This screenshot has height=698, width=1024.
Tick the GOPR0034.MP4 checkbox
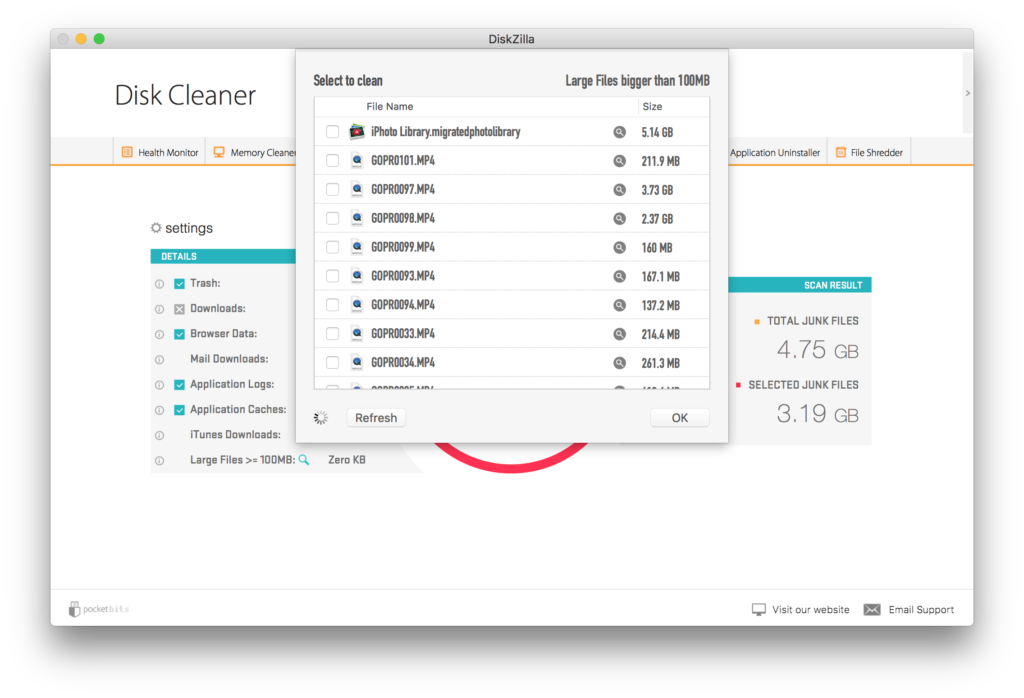click(332, 362)
